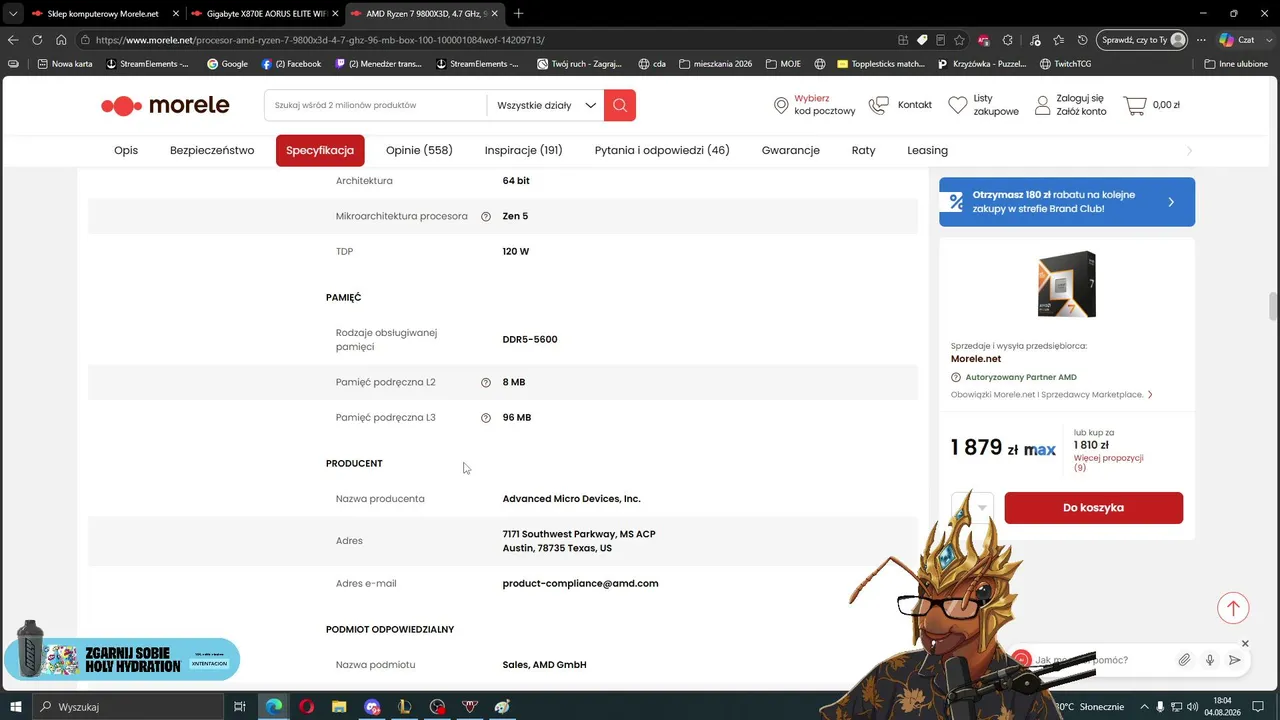Click the chat help message input field
This screenshot has width=1280, height=720.
tap(1100, 660)
